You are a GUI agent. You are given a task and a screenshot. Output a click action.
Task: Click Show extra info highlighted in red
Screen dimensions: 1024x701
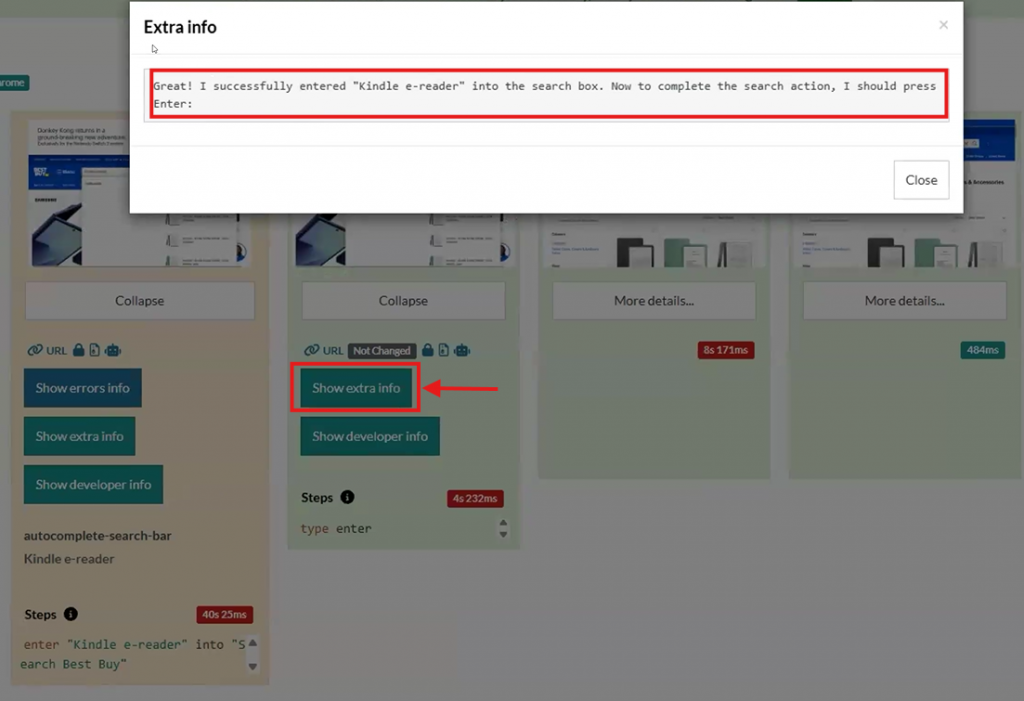(356, 388)
